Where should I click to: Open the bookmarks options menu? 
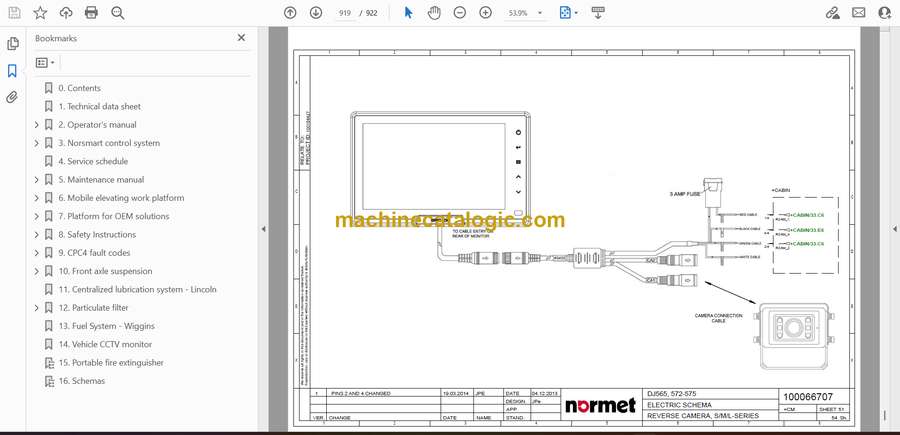[x=45, y=63]
